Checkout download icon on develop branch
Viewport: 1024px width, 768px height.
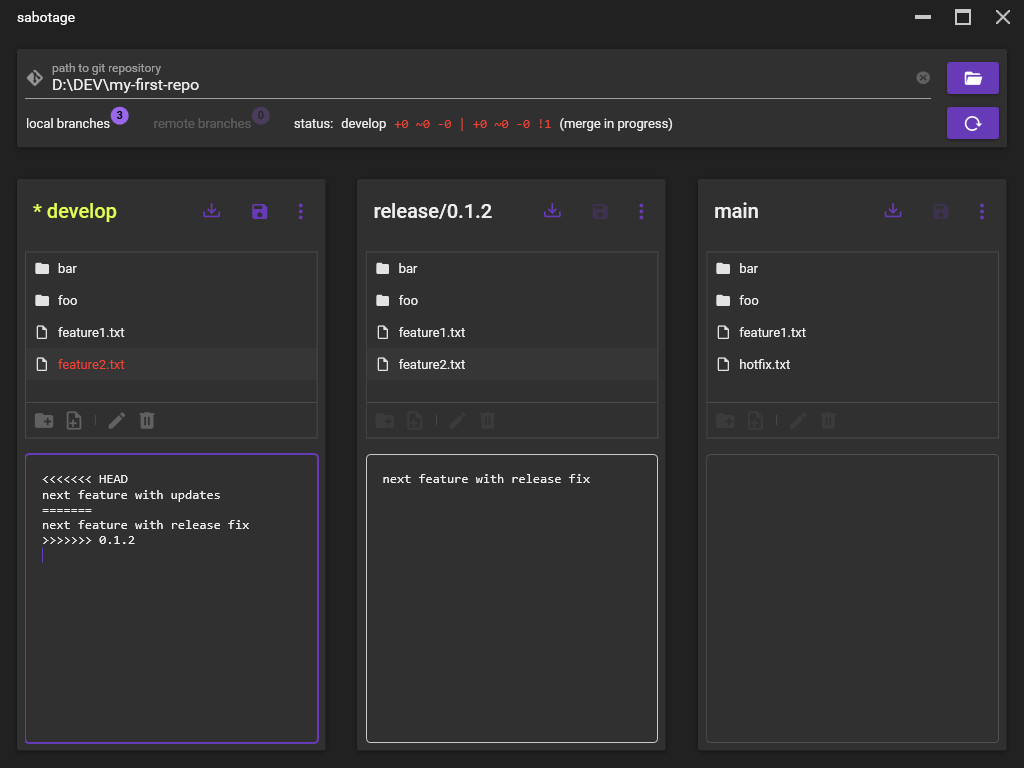coord(212,211)
